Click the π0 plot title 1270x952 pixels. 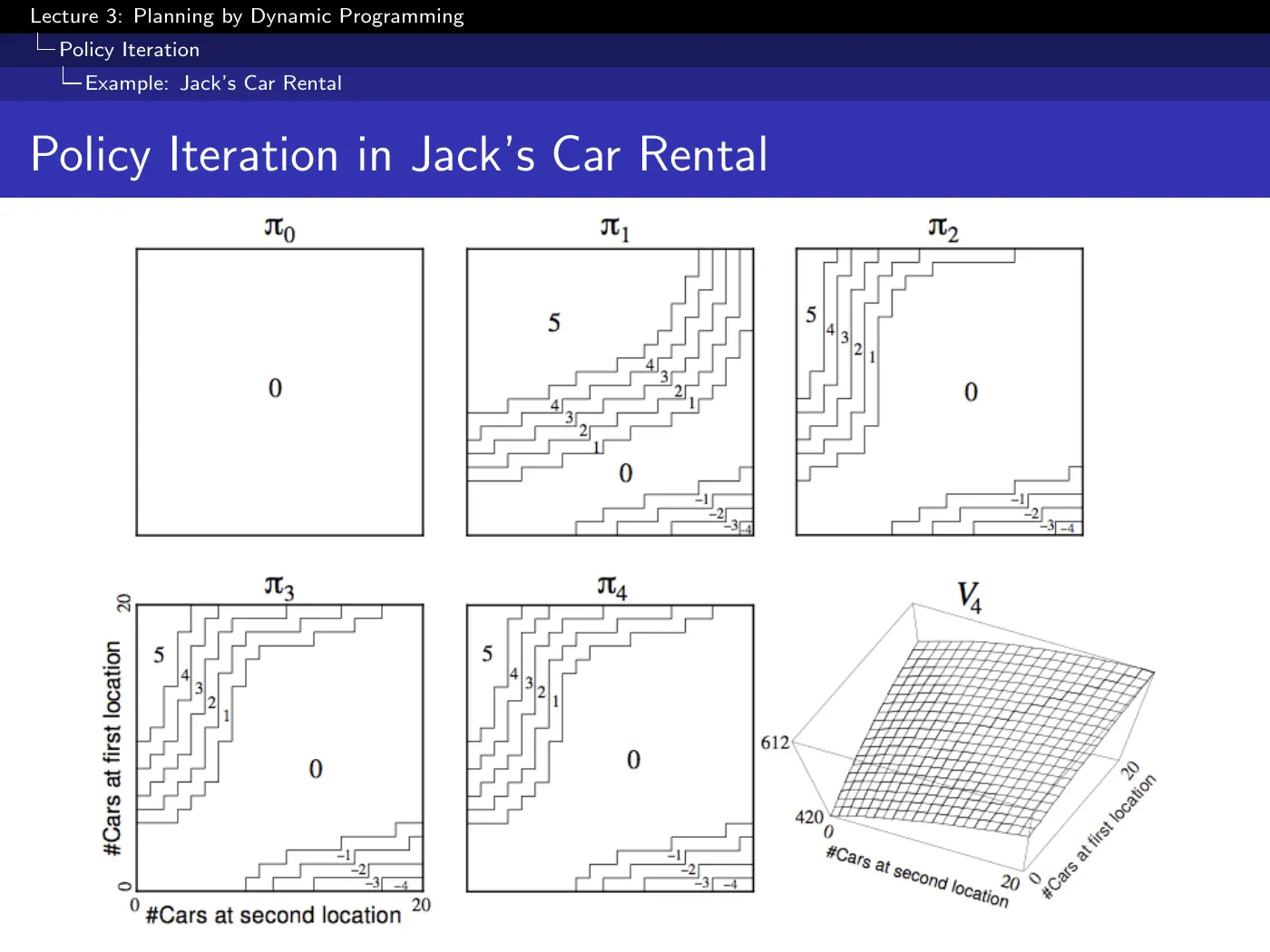[279, 228]
